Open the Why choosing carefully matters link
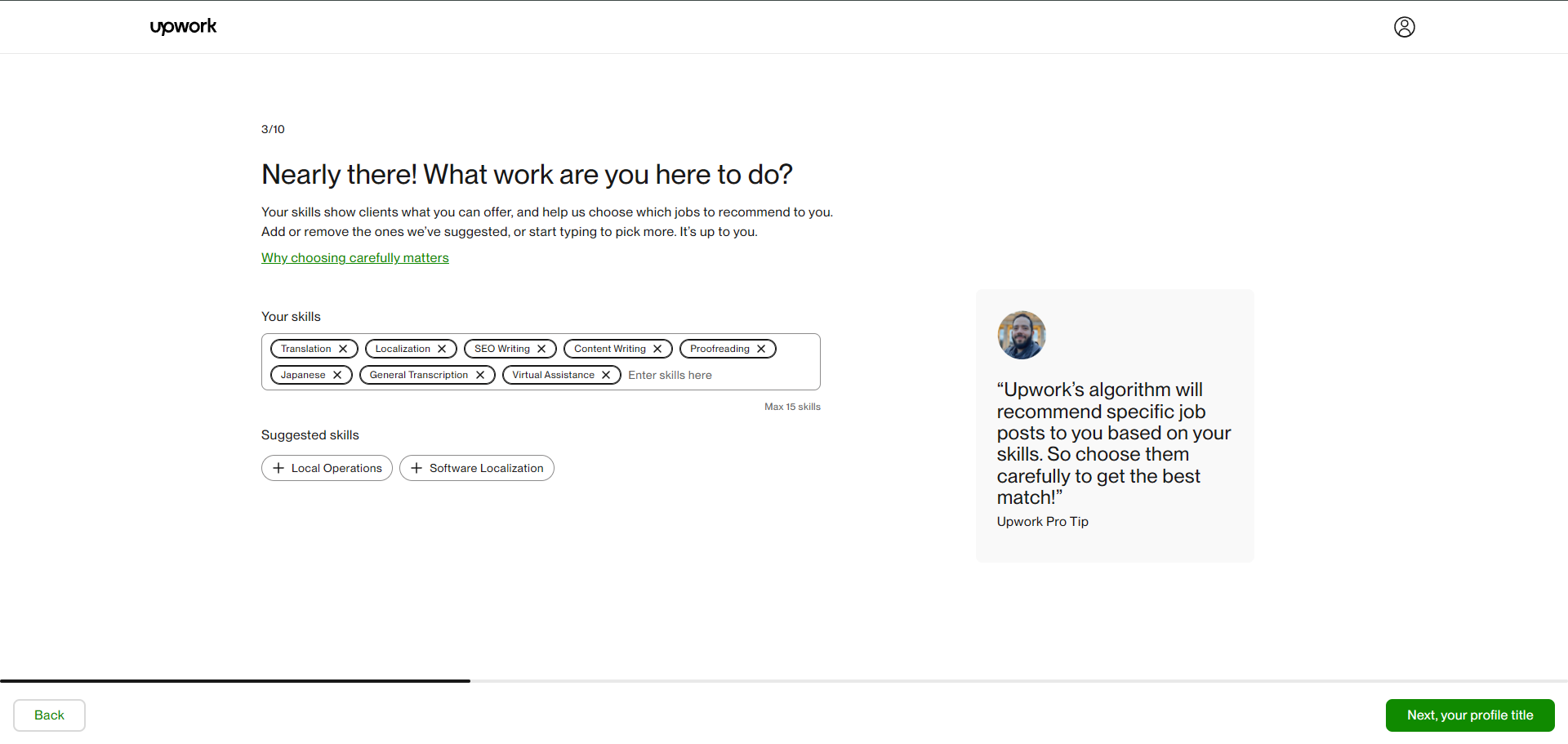The width and height of the screenshot is (1568, 744). 354,257
